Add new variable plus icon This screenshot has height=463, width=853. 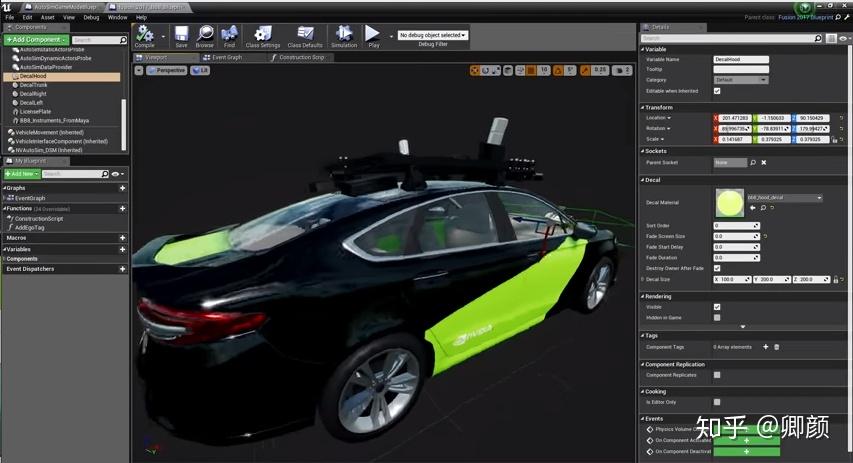coord(122,249)
